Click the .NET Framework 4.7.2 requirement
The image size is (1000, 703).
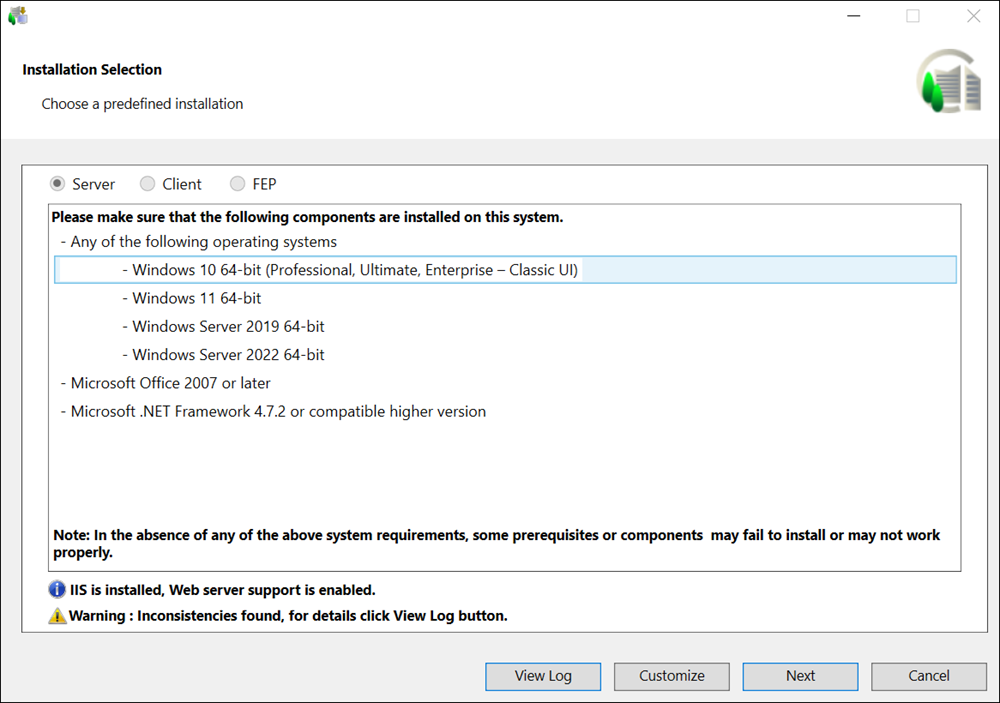(278, 411)
